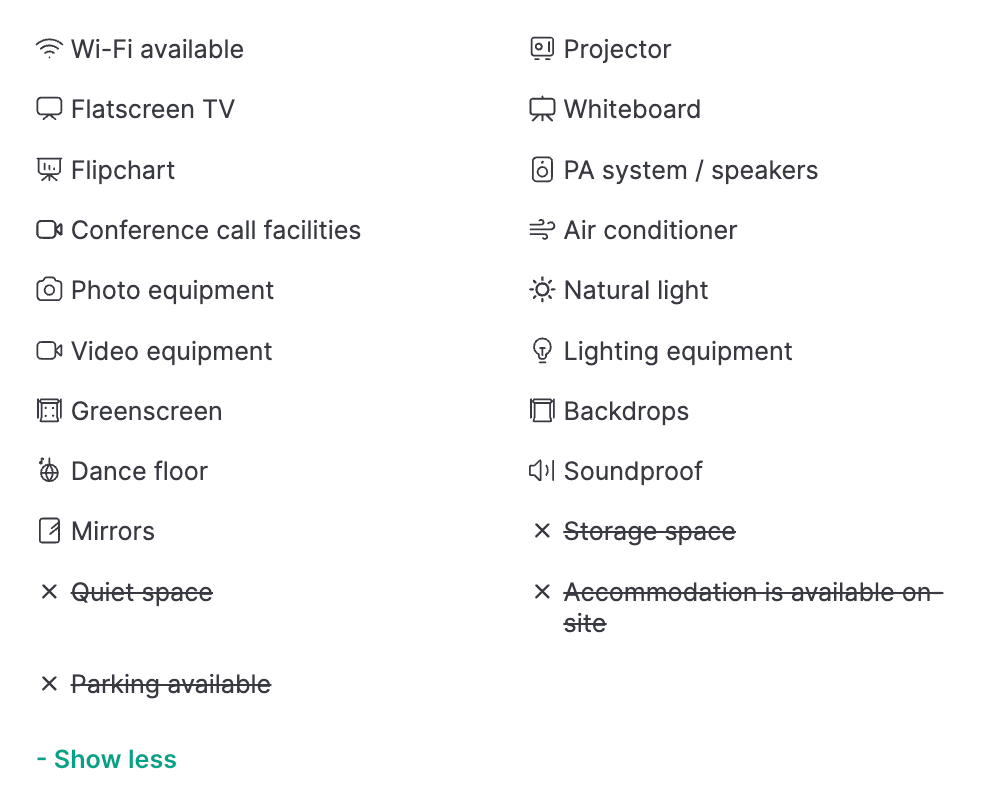The height and width of the screenshot is (798, 996).
Task: Click the Projector icon
Action: click(x=542, y=49)
